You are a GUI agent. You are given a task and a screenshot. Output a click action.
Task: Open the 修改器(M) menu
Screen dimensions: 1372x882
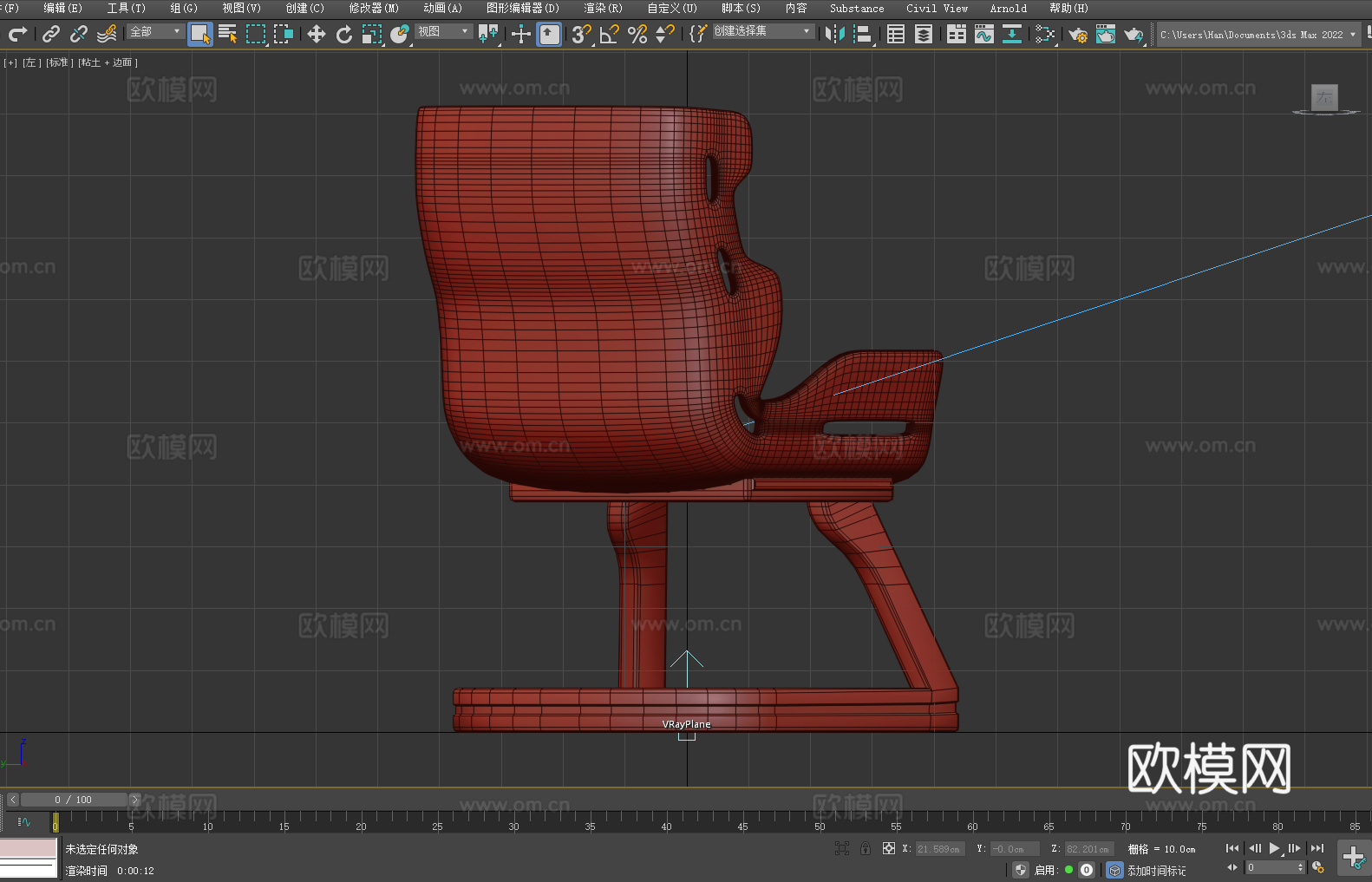point(374,8)
